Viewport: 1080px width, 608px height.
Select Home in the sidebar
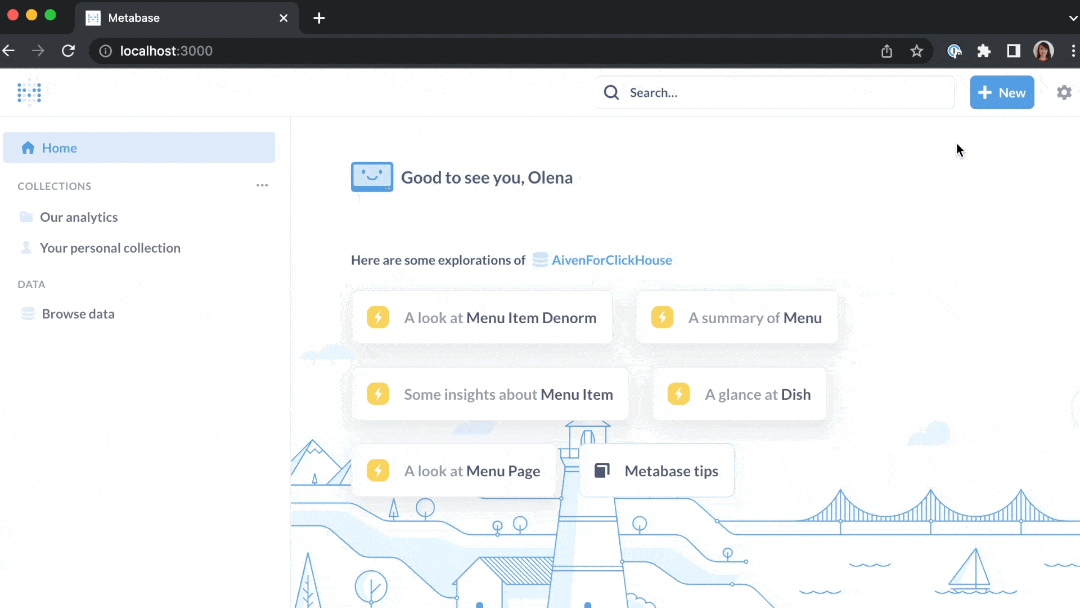coord(139,148)
